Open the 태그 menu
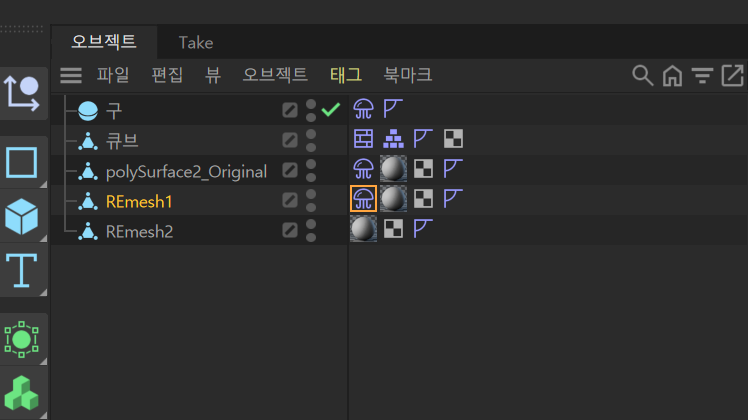Image resolution: width=748 pixels, height=420 pixels. coord(346,75)
